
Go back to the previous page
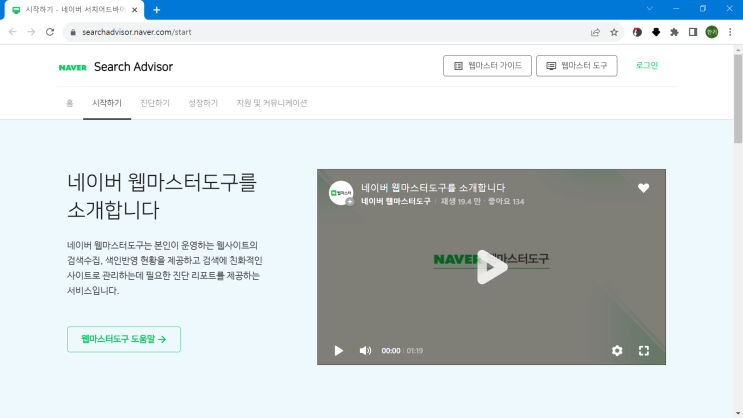[13, 32]
